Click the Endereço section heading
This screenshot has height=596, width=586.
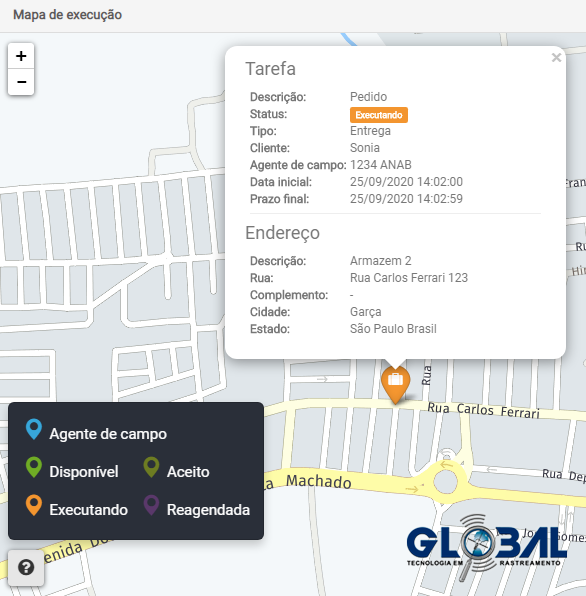point(282,233)
